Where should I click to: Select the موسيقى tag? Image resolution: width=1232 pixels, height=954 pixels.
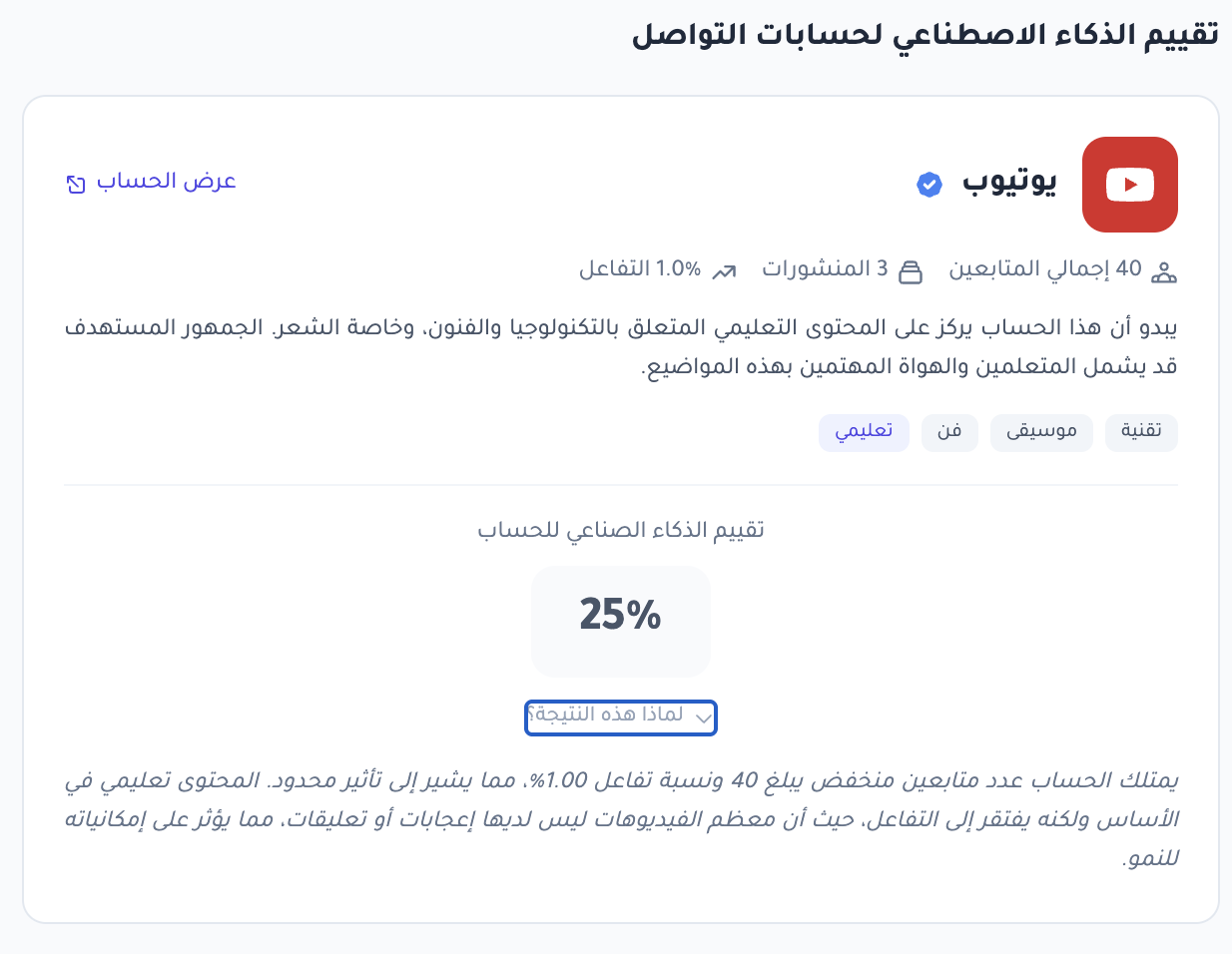coord(1041,432)
